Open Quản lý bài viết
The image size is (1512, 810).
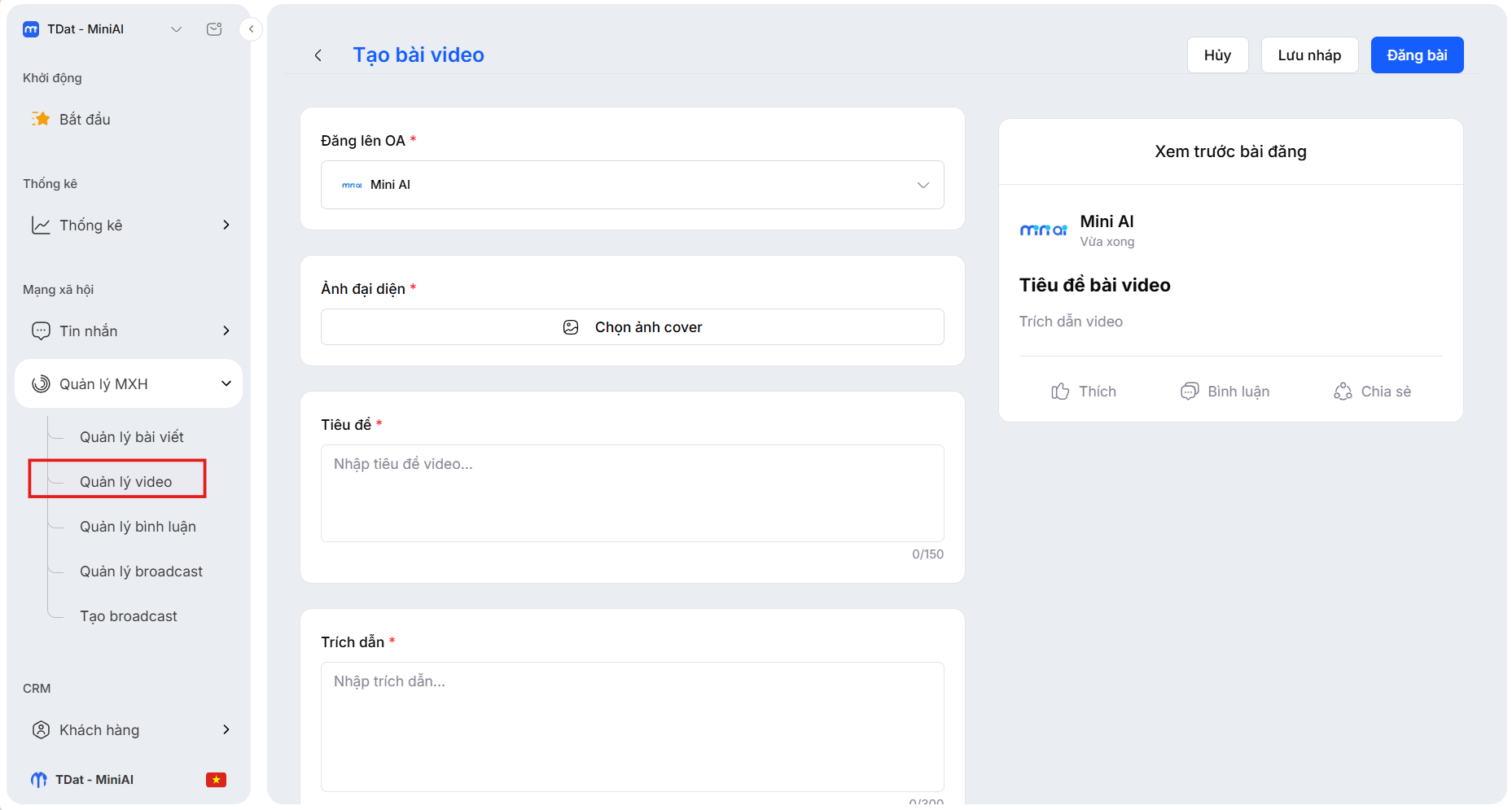tap(131, 437)
